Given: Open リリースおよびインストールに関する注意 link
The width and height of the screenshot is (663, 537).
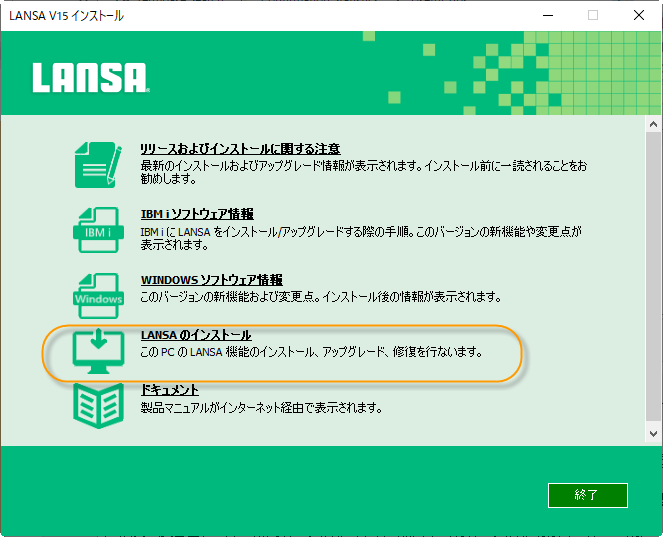Looking at the screenshot, I should (240, 149).
